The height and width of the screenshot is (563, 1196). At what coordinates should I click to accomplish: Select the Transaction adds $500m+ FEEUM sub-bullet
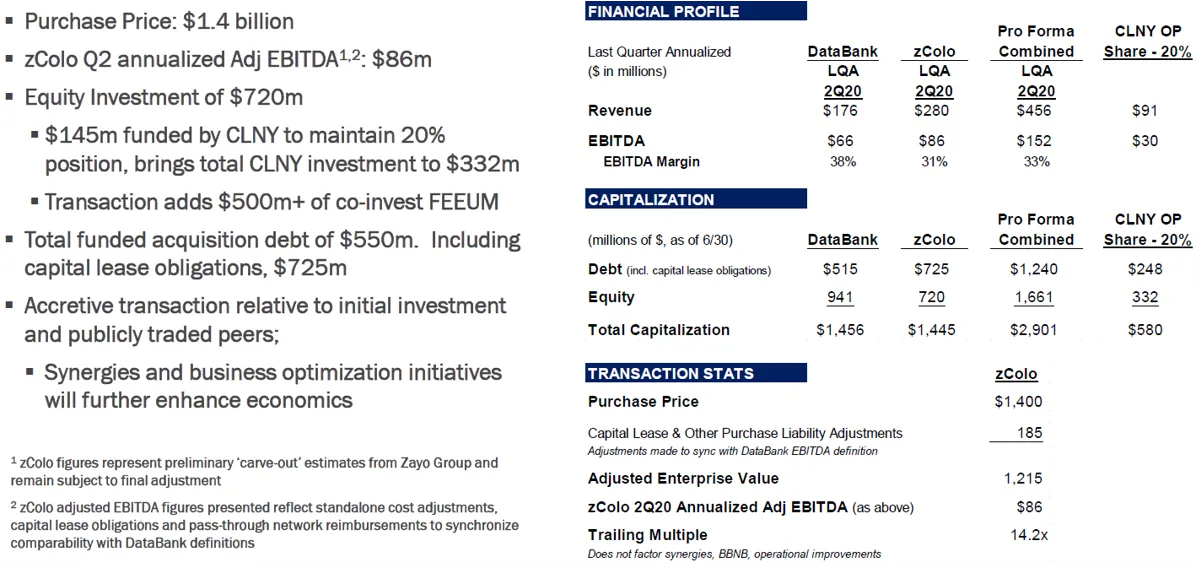point(272,201)
